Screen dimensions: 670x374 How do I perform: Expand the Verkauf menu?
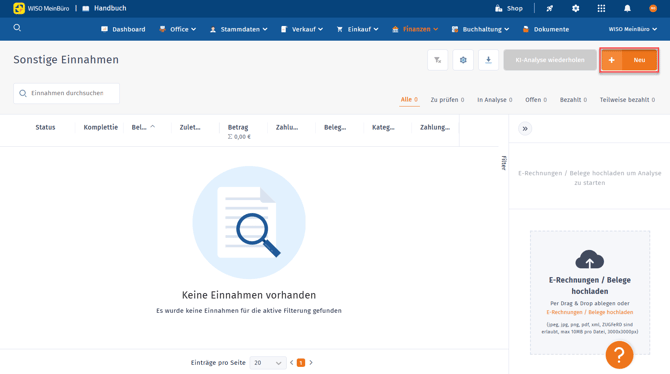302,29
